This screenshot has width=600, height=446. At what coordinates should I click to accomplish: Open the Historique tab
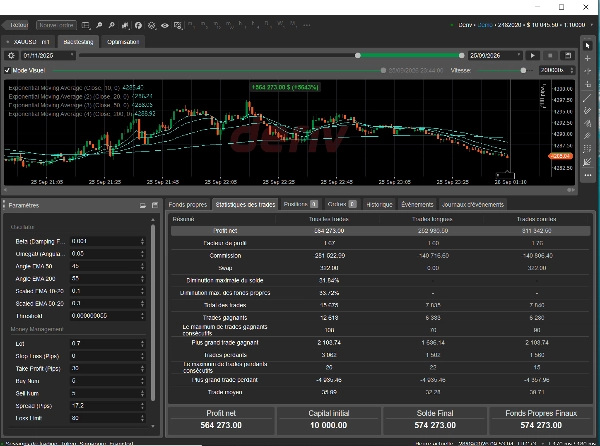pos(379,205)
